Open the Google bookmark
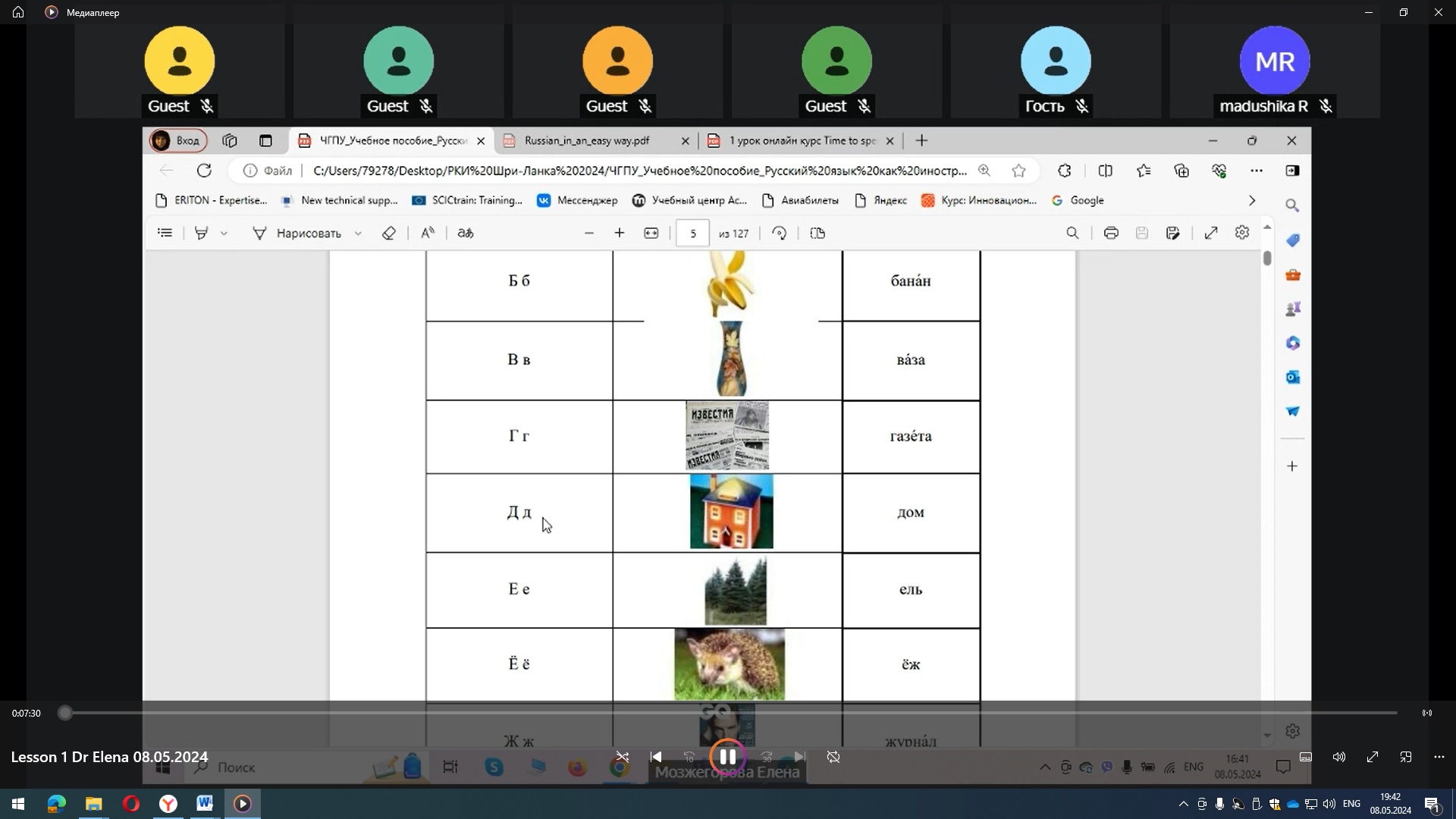 1078,200
